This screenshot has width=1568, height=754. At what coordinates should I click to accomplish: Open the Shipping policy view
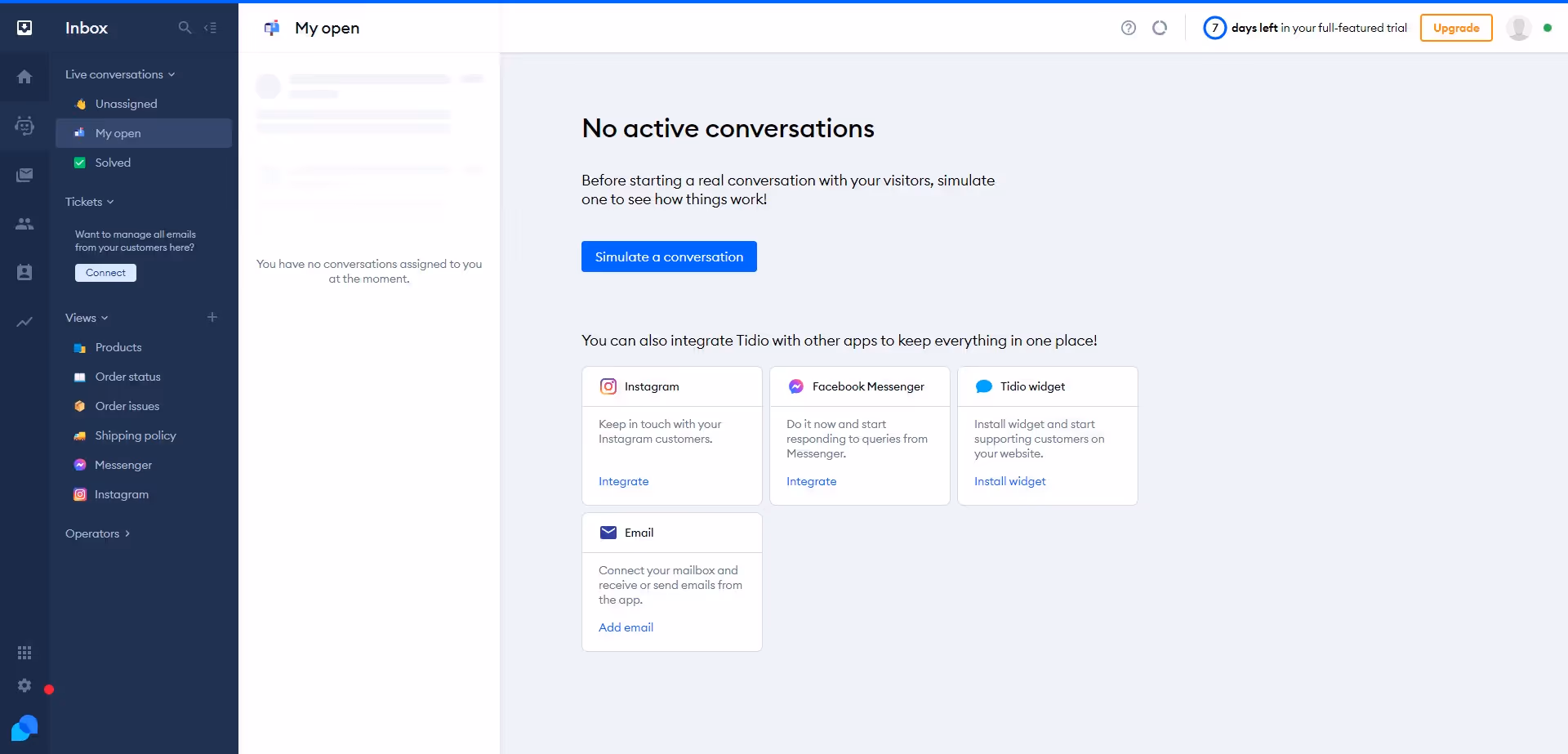(144, 435)
